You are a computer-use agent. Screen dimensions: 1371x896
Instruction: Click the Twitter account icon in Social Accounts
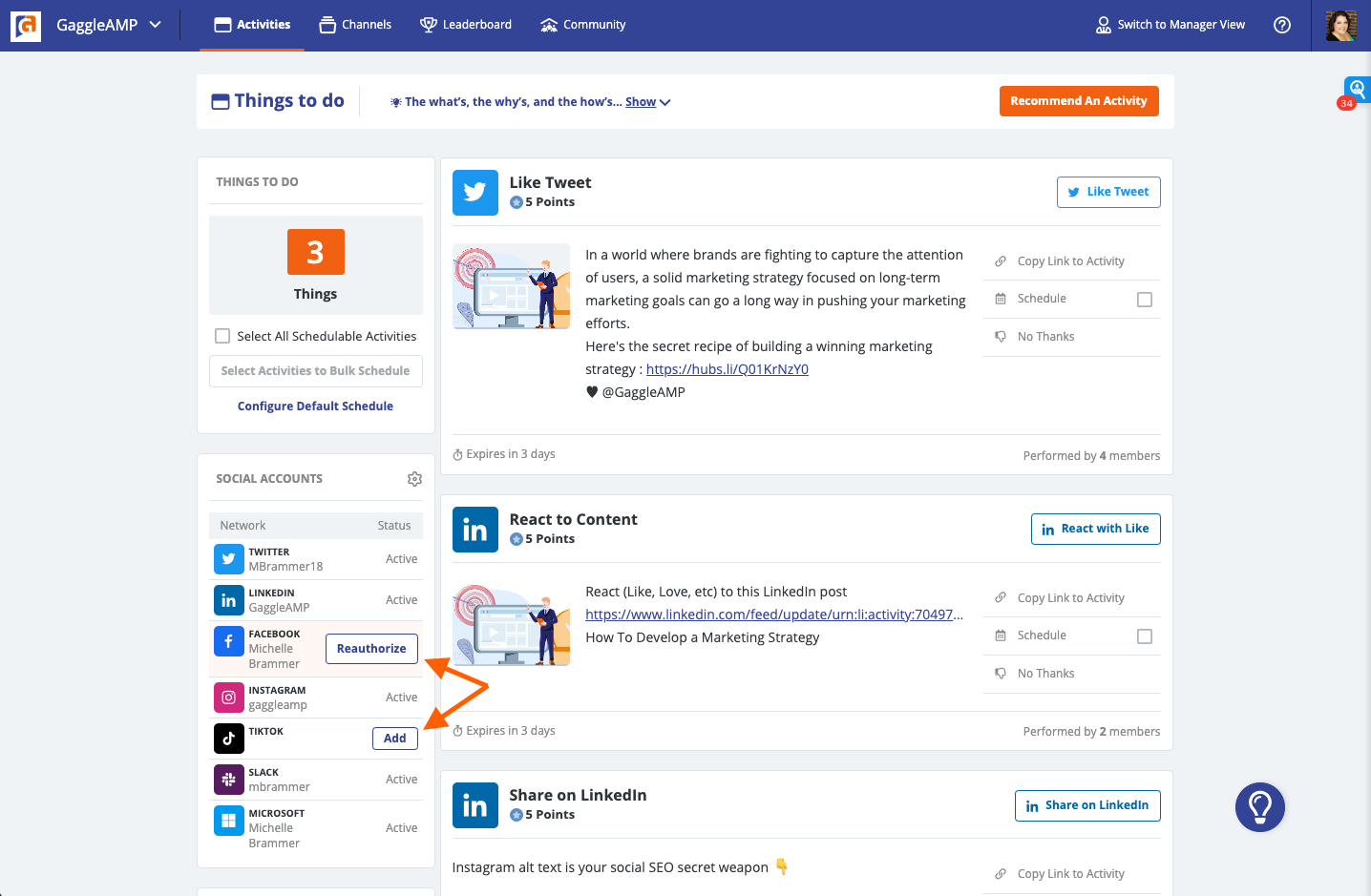pyautogui.click(x=229, y=559)
